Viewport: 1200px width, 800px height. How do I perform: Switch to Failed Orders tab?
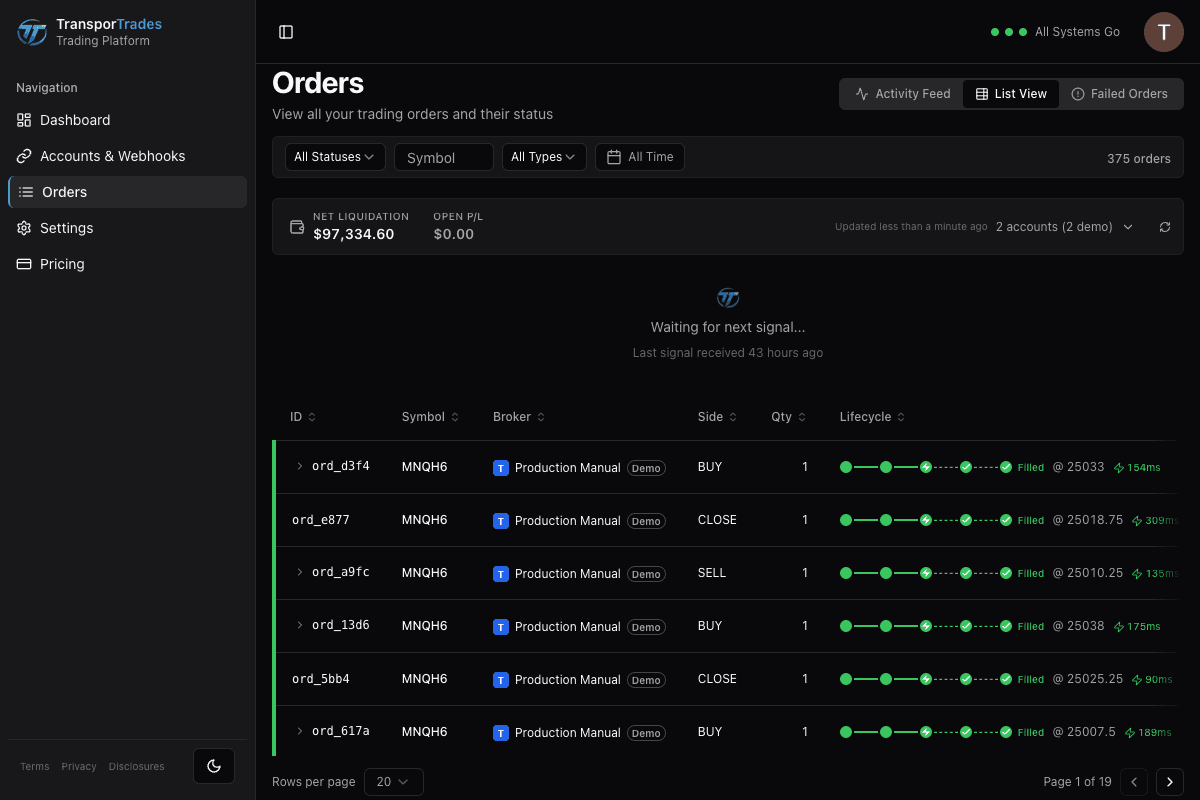1119,94
